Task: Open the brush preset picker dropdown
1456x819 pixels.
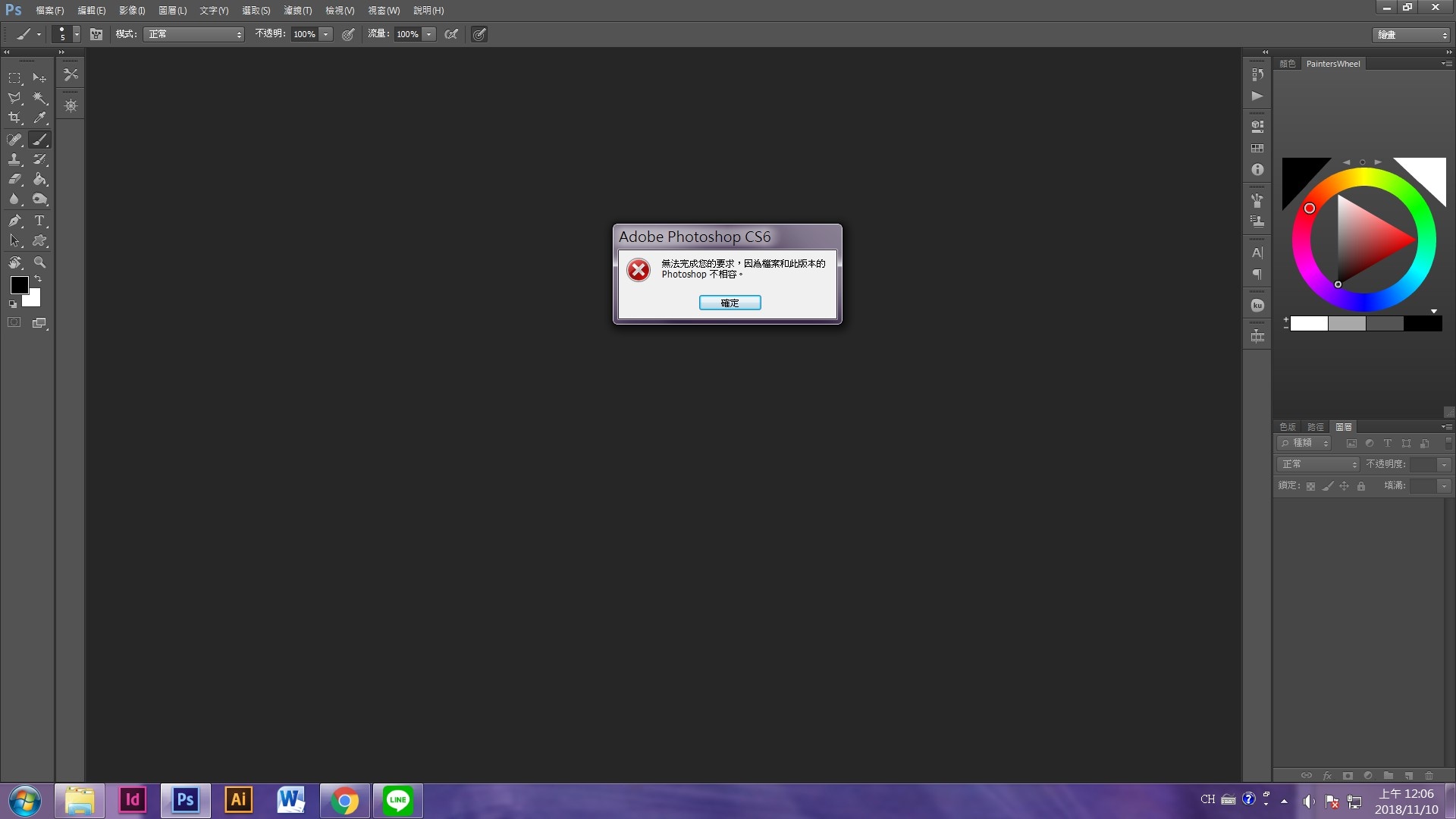Action: [x=76, y=34]
